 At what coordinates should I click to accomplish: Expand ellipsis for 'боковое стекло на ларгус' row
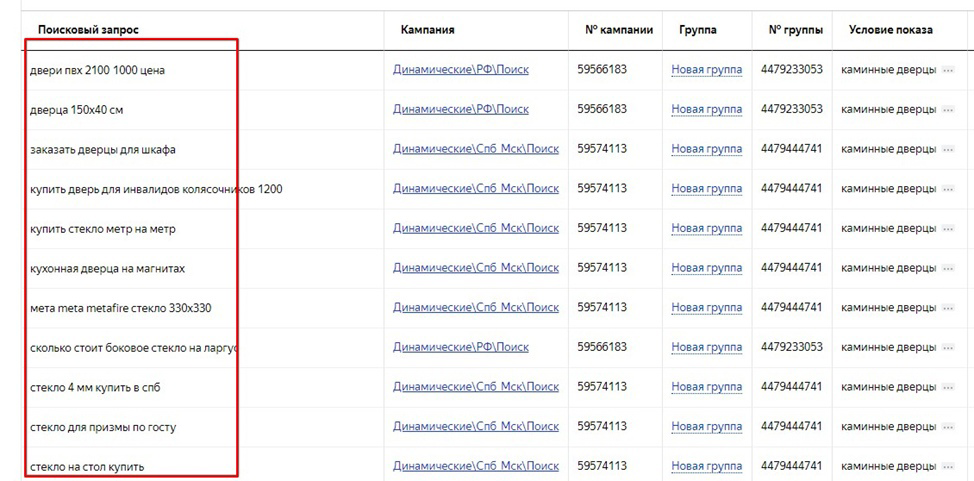click(x=948, y=348)
